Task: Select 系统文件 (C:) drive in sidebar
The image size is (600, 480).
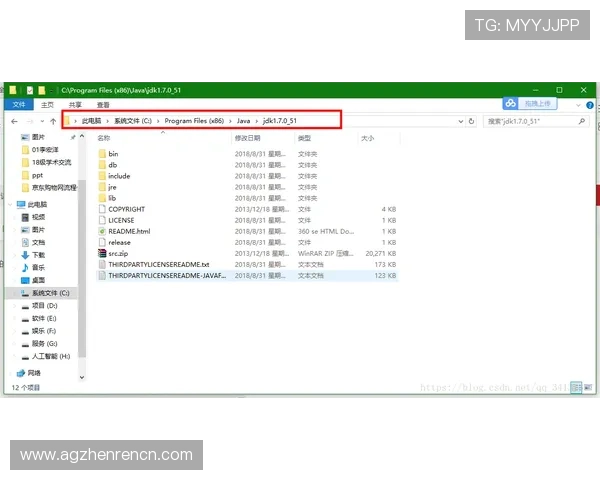Action: pyautogui.click(x=50, y=293)
